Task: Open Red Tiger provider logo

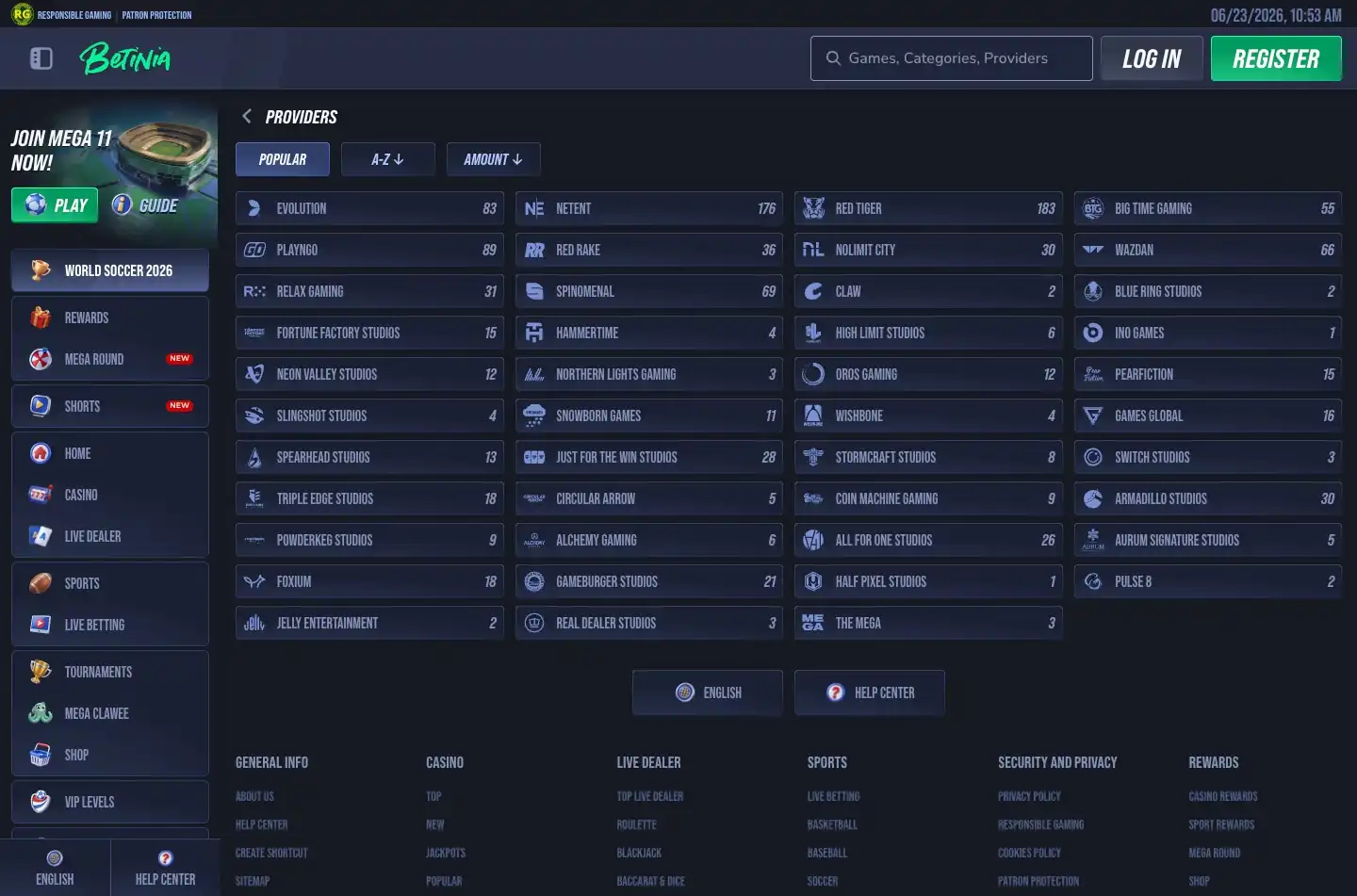Action: pyautogui.click(x=813, y=208)
